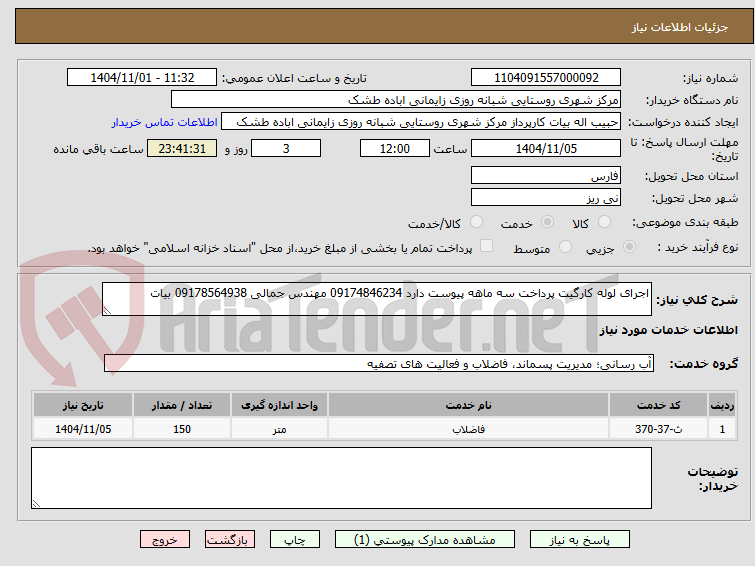This screenshot has height=566, width=755.
Task: Click table date cell 1404/11/05
Action: click(83, 429)
